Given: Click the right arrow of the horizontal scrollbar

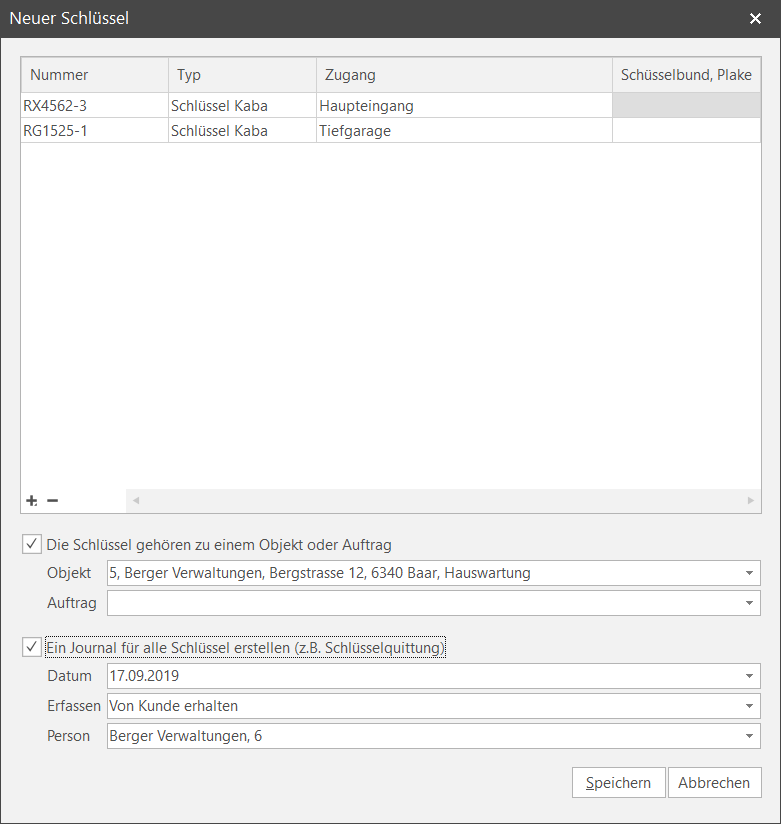Looking at the screenshot, I should point(751,500).
